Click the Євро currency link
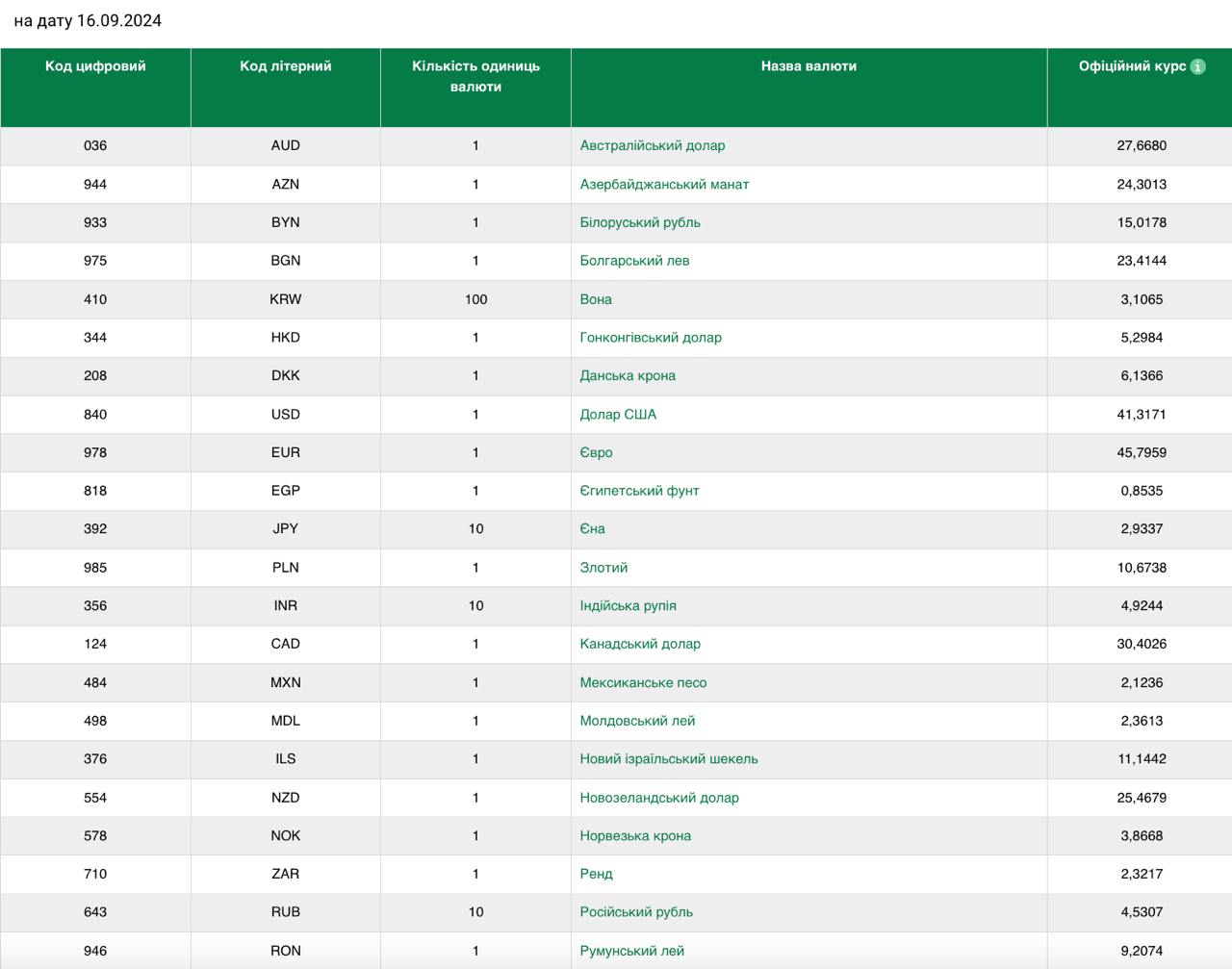The image size is (1232, 969). [596, 452]
